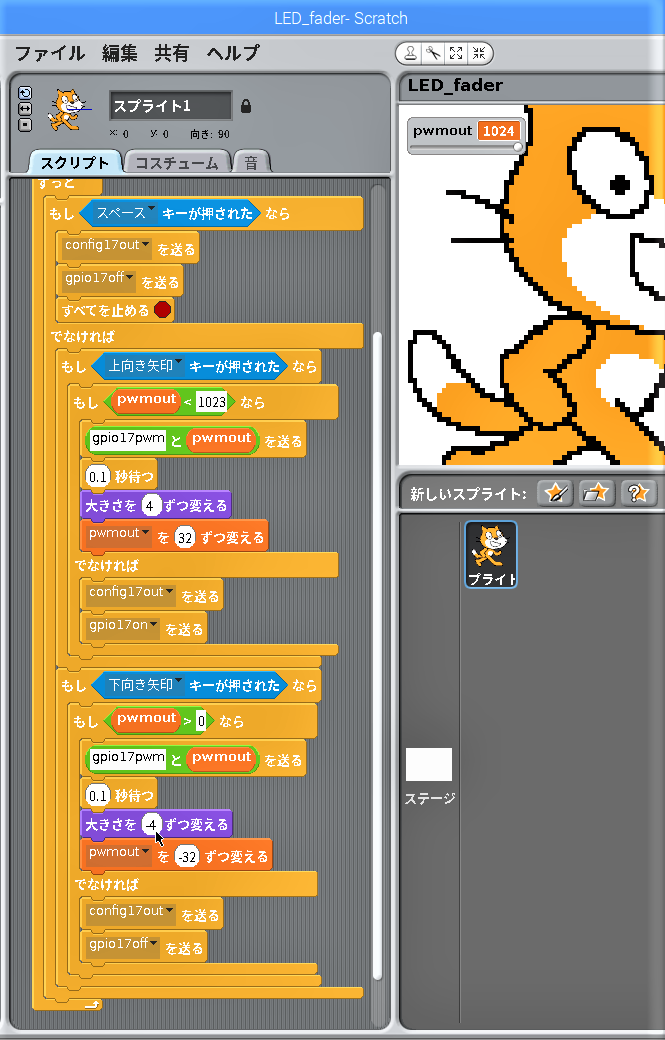Select the shrink sprite tool
This screenshot has width=665, height=1040.
pyautogui.click(x=479, y=54)
